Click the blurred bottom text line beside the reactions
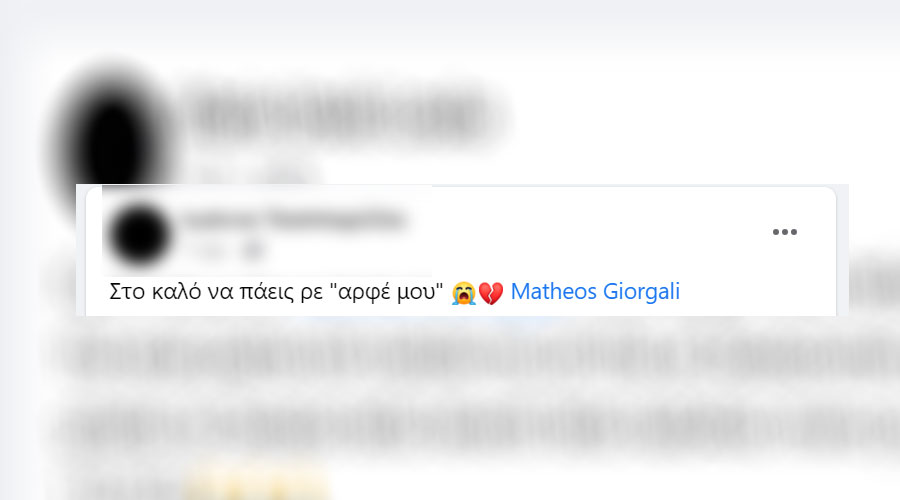900x500 pixels. click(x=121, y=485)
